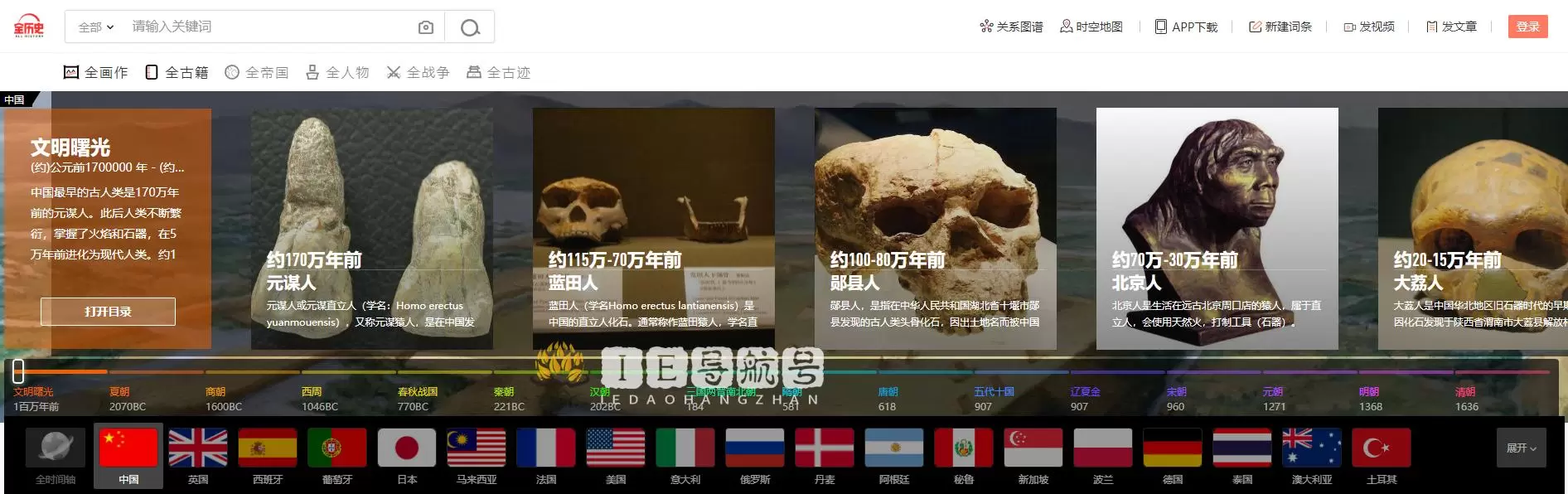The image size is (1568, 494).
Task: Jump to 西周 1046BC on the timeline
Action: pos(320,399)
